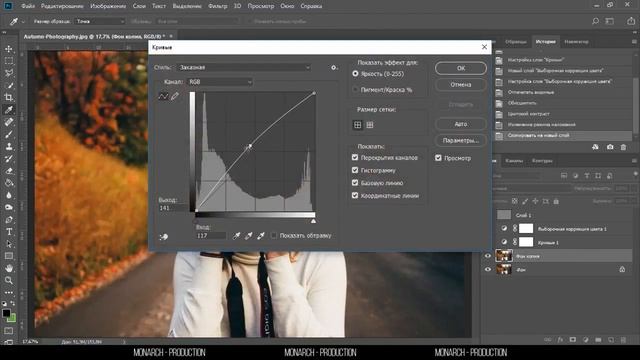
Task: Click the Вход input value field
Action: pos(211,236)
